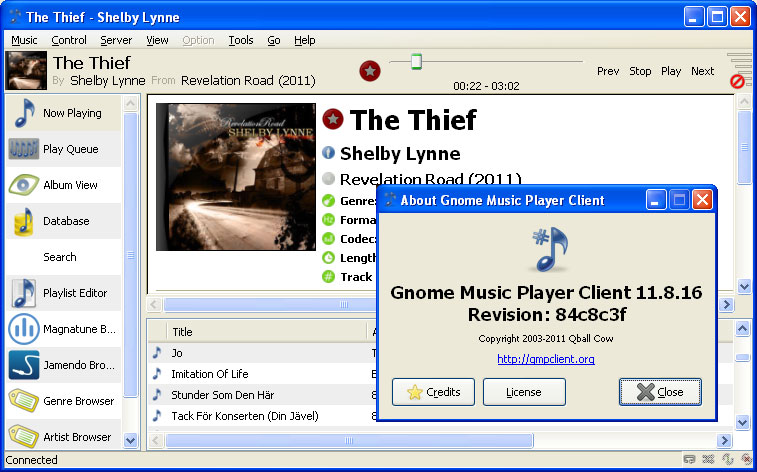
Task: Open the Database browser in sidebar
Action: 63,221
